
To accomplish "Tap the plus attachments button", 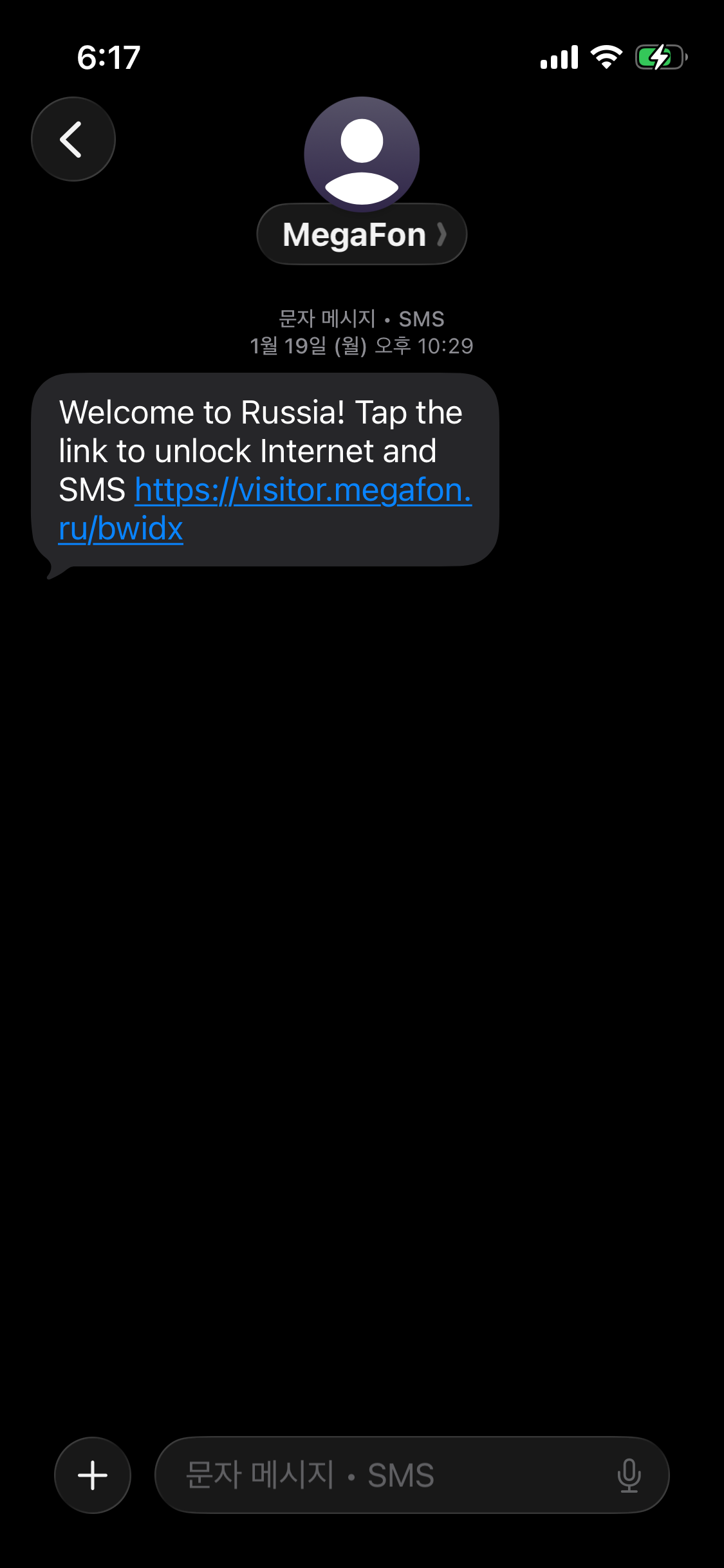I will click(x=93, y=1475).
